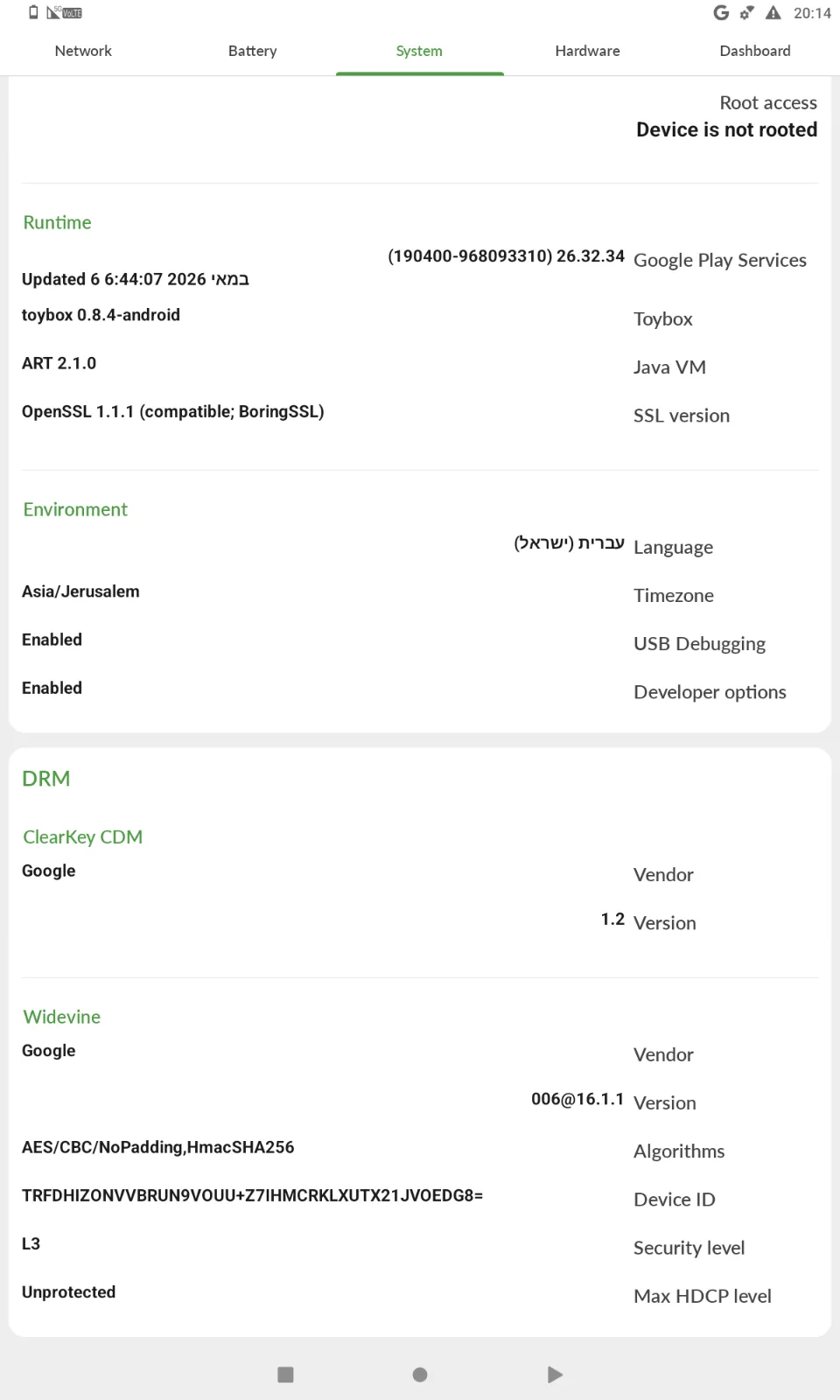The width and height of the screenshot is (840, 1400).
Task: Tap the warning triangle status icon
Action: pos(773,12)
